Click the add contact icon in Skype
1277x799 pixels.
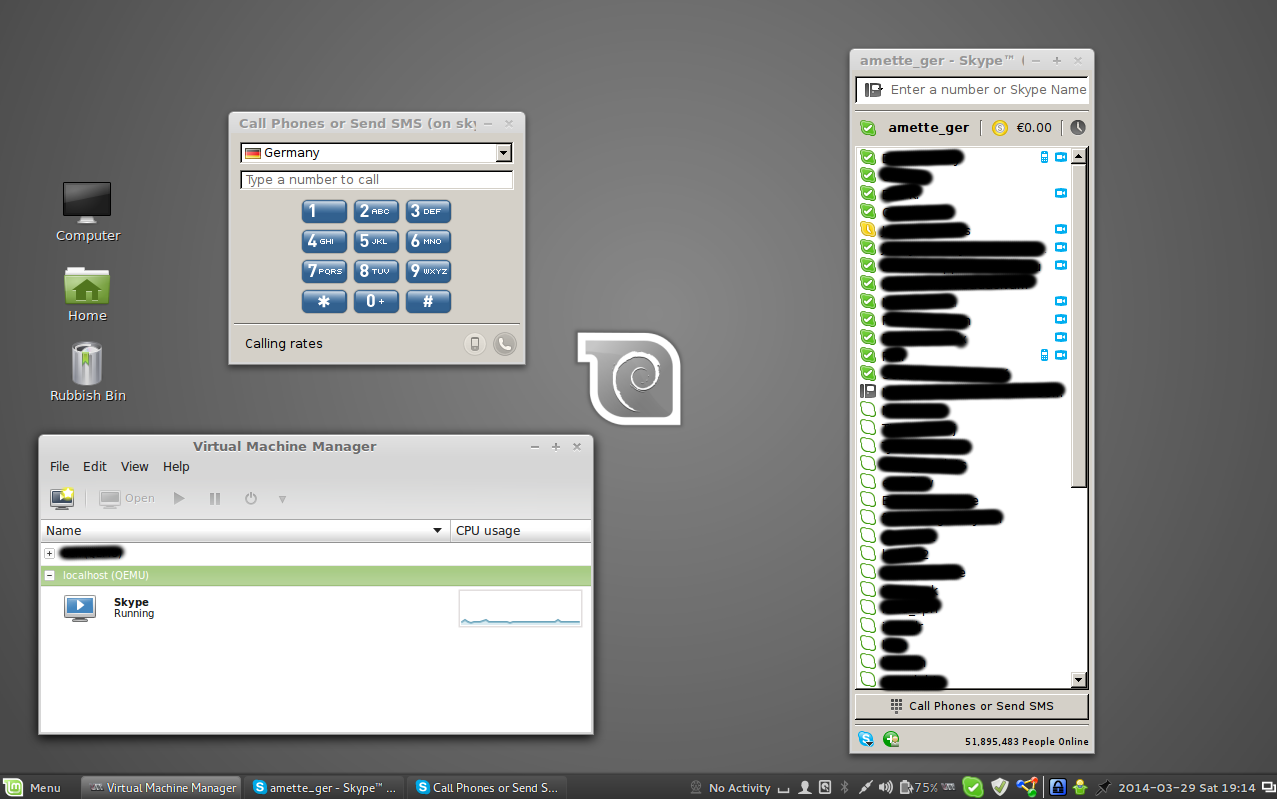click(x=891, y=740)
